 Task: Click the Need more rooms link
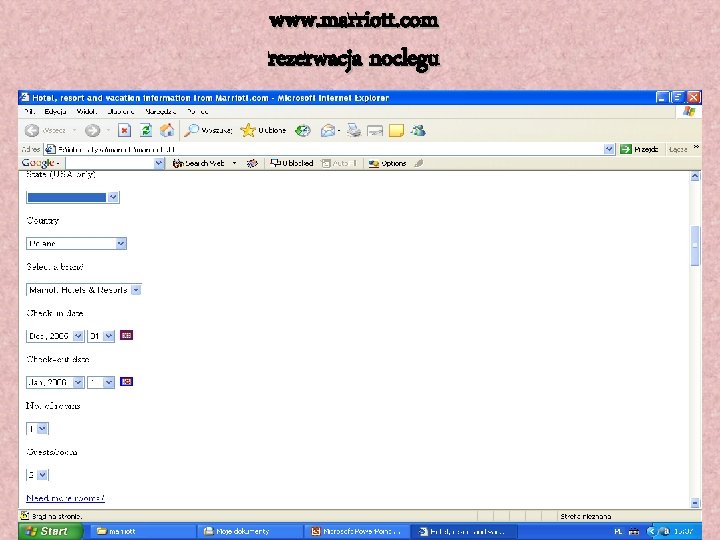click(65, 498)
